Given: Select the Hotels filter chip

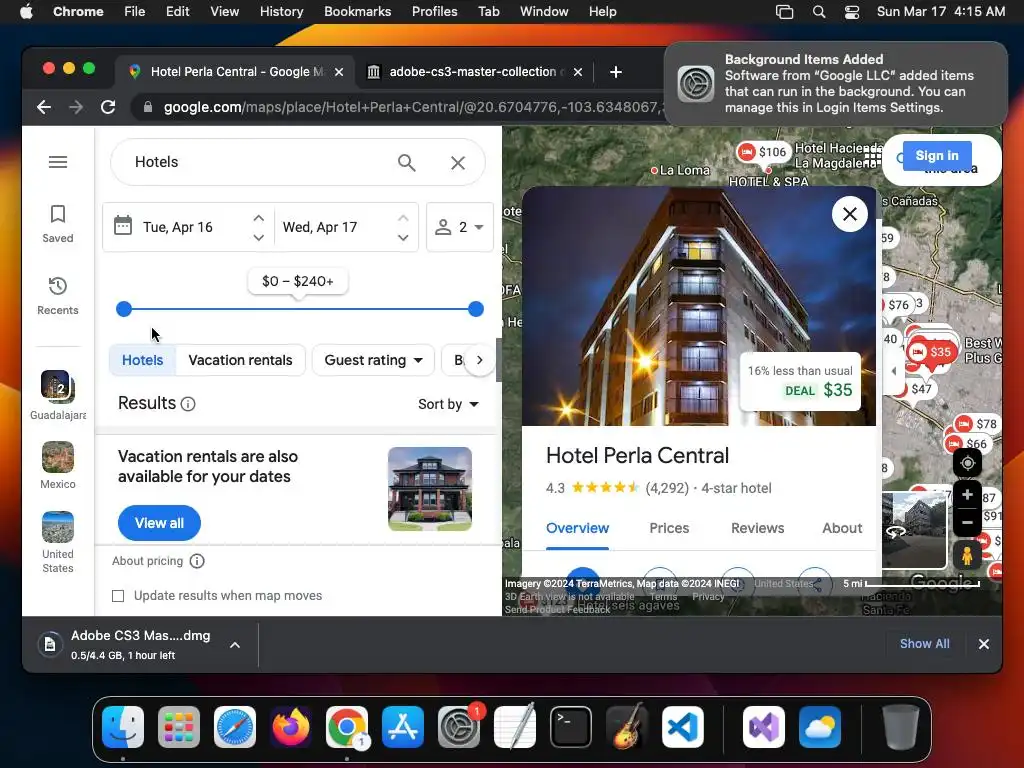Looking at the screenshot, I should click(142, 360).
